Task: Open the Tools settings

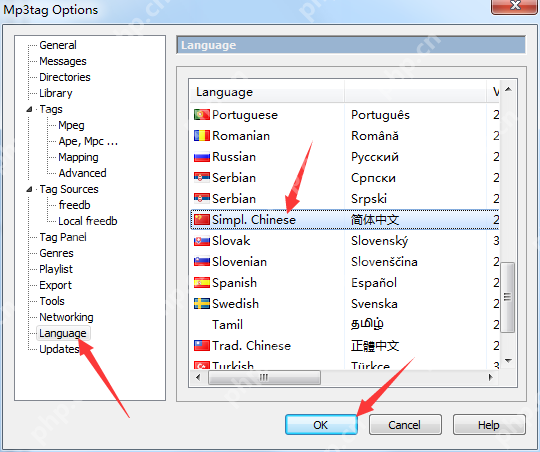Action: point(52,301)
